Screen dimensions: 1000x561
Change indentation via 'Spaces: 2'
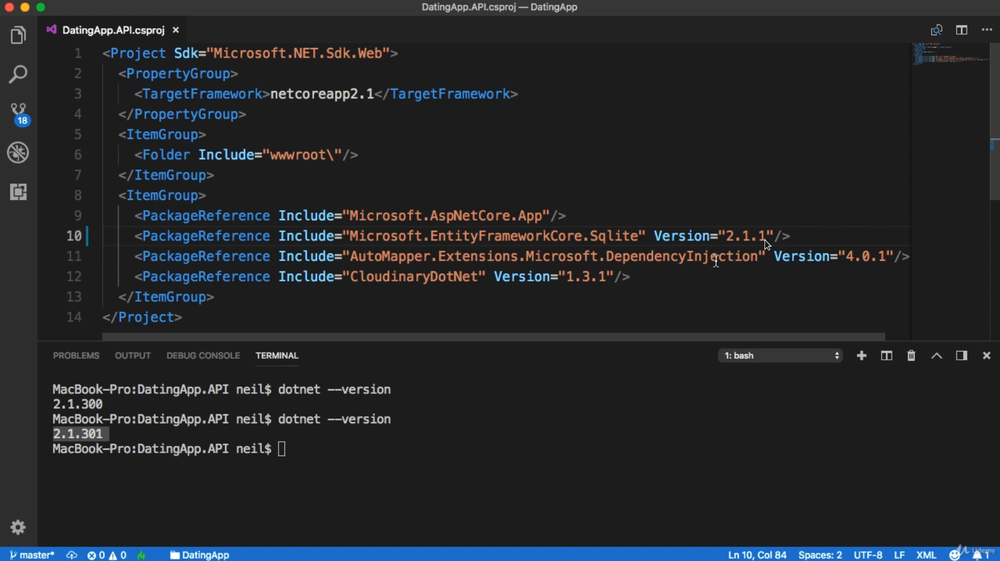point(820,555)
